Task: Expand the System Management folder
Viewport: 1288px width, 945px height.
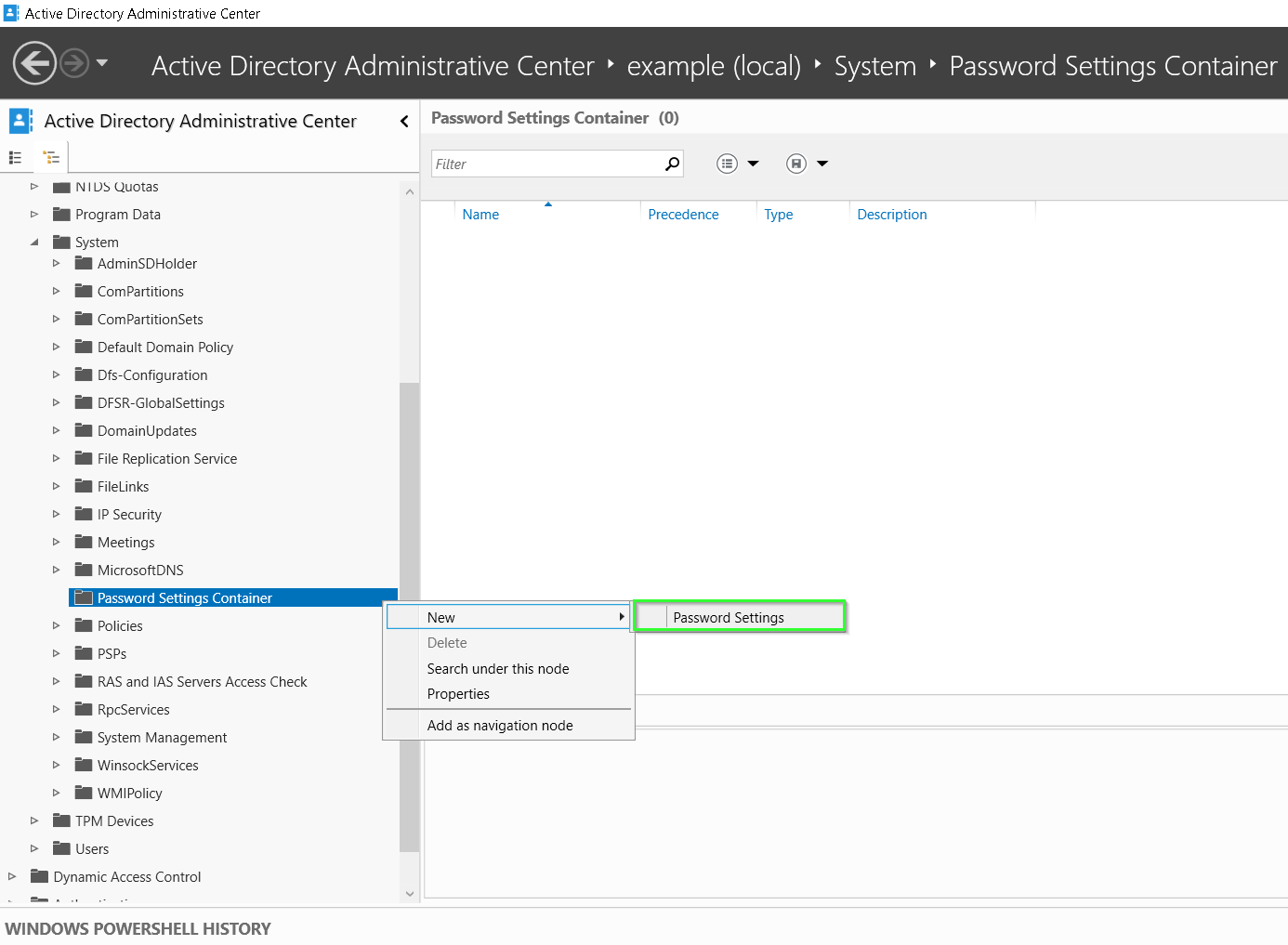Action: (56, 737)
